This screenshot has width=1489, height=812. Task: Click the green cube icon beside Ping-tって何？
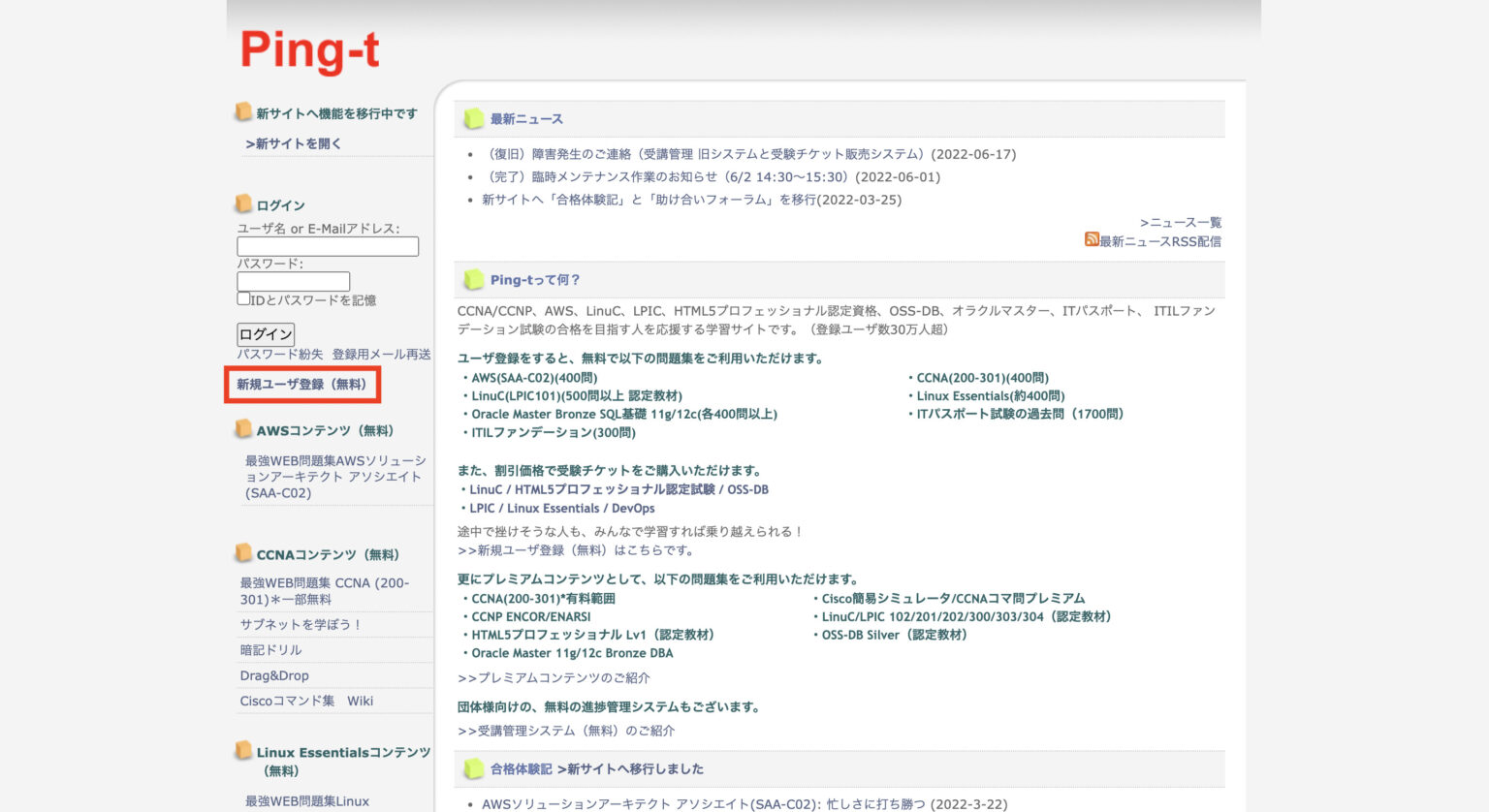point(474,279)
